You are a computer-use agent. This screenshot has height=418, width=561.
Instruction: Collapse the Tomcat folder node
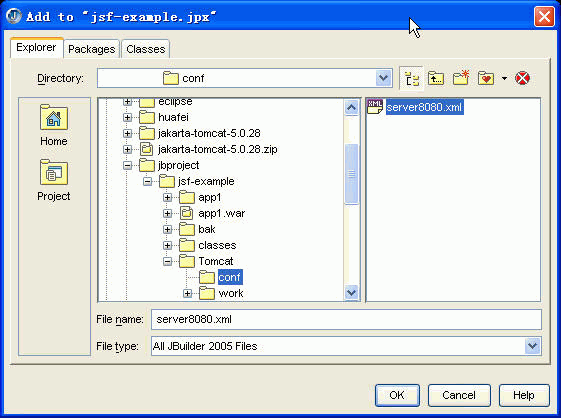pos(167,261)
